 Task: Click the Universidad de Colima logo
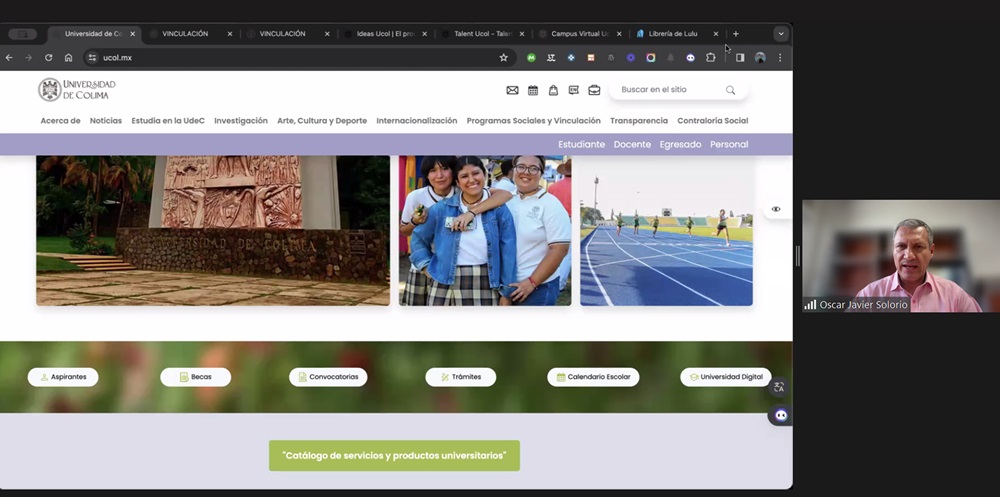(77, 90)
